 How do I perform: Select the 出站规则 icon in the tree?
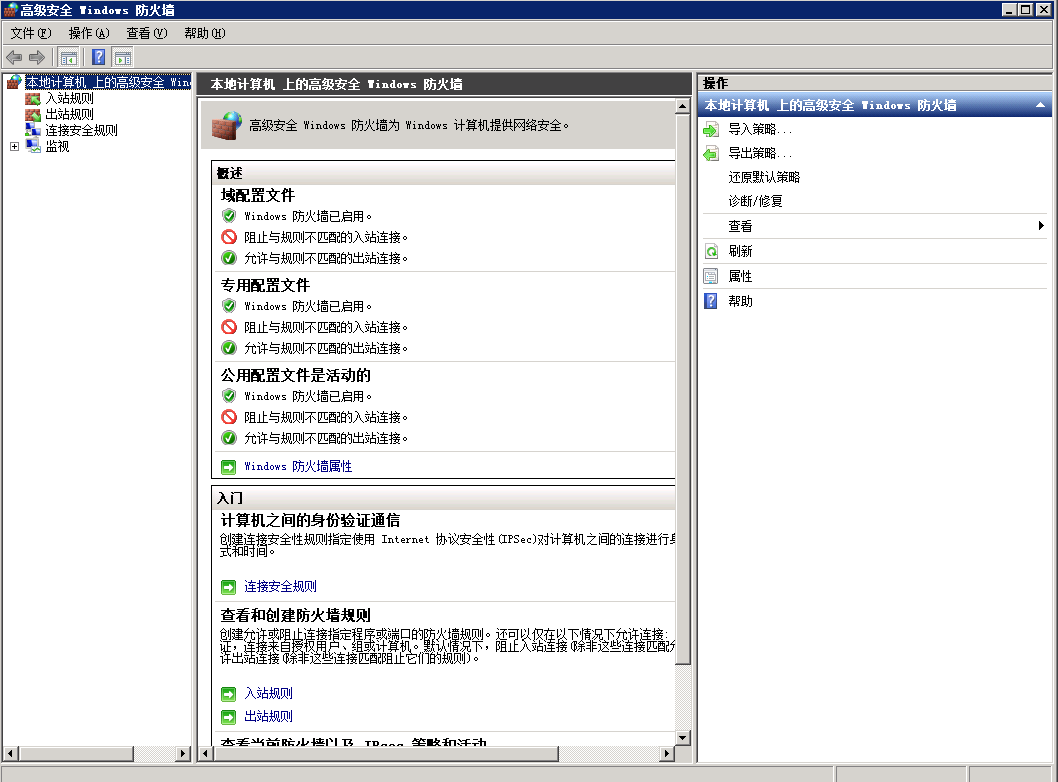coord(34,113)
